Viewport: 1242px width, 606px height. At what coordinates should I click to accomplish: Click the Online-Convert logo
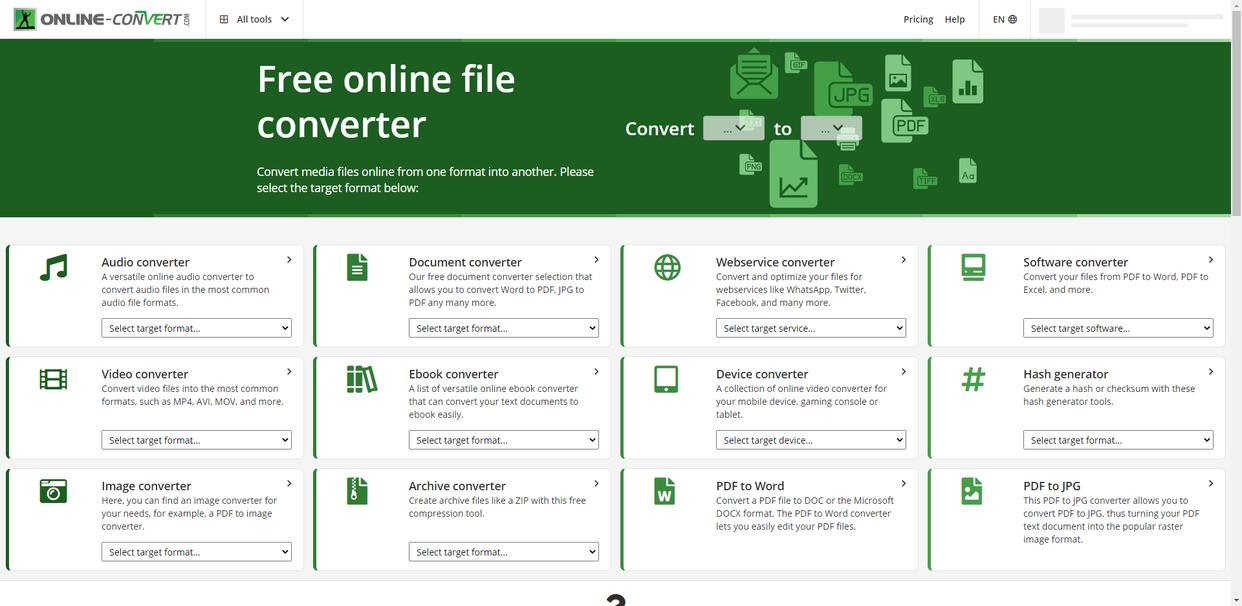(x=101, y=19)
